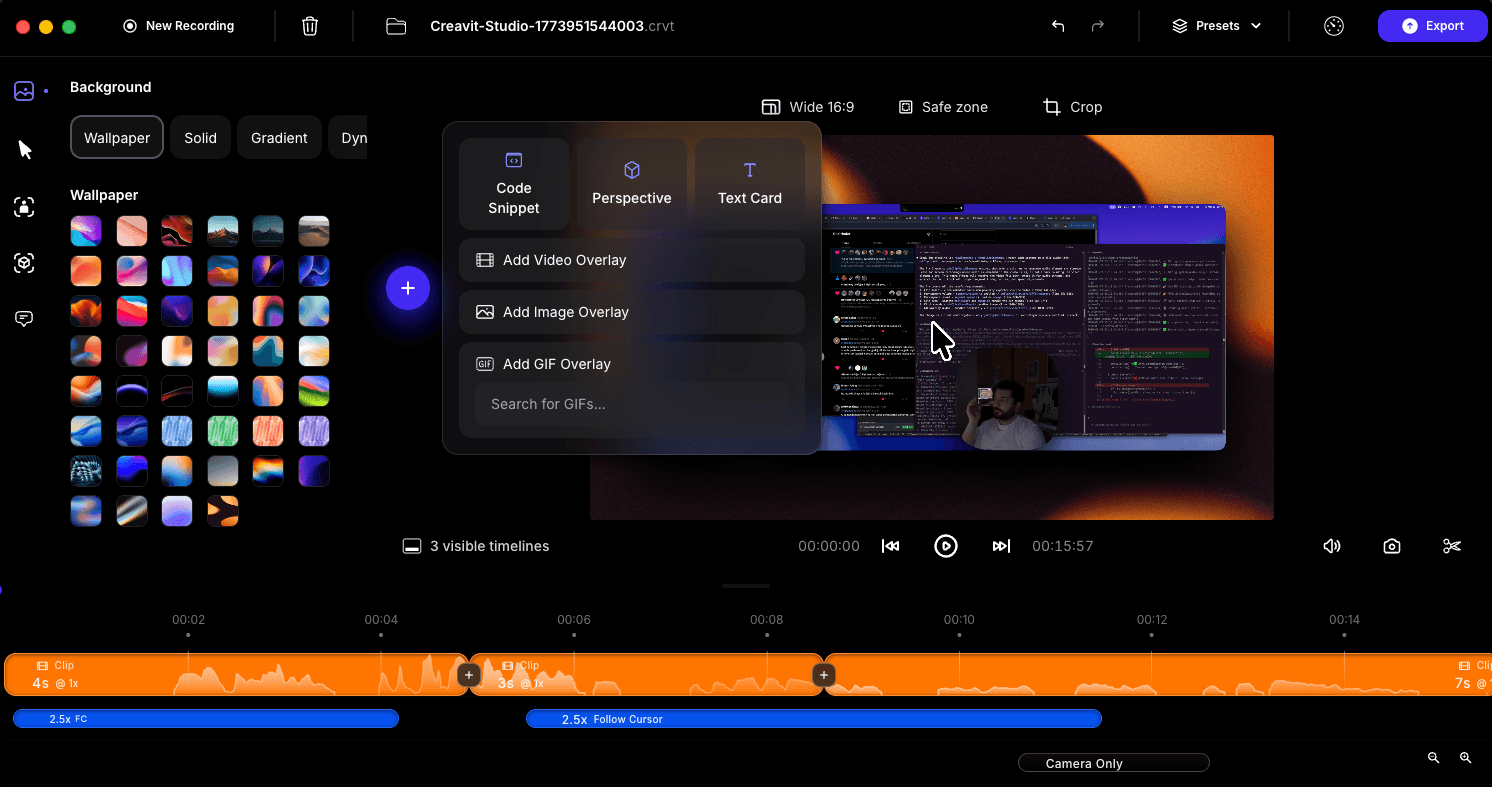
Task: Select the pointer tool in the left sidebar
Action: click(x=24, y=149)
